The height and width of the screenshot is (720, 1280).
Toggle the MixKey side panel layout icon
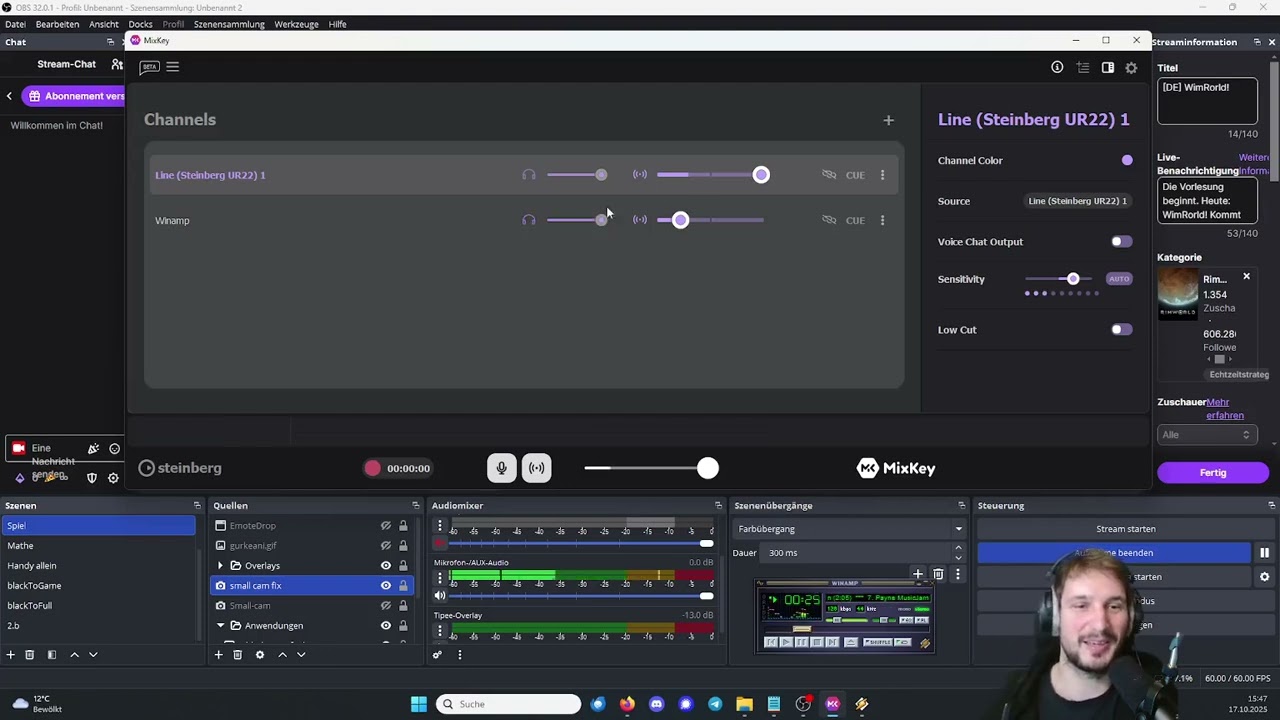pyautogui.click(x=1108, y=67)
